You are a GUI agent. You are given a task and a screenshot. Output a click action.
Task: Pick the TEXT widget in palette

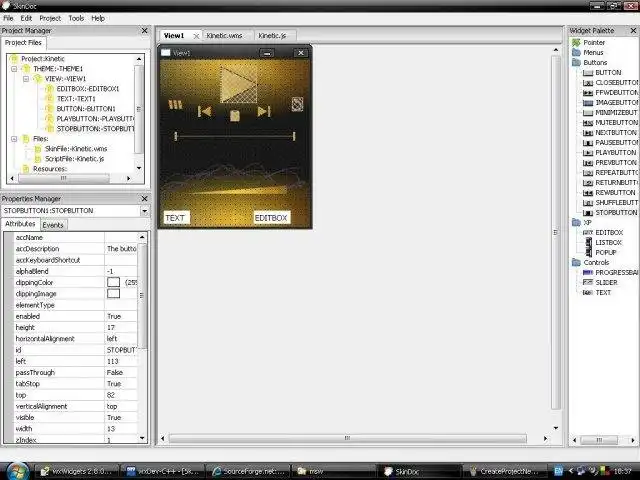click(x=597, y=293)
